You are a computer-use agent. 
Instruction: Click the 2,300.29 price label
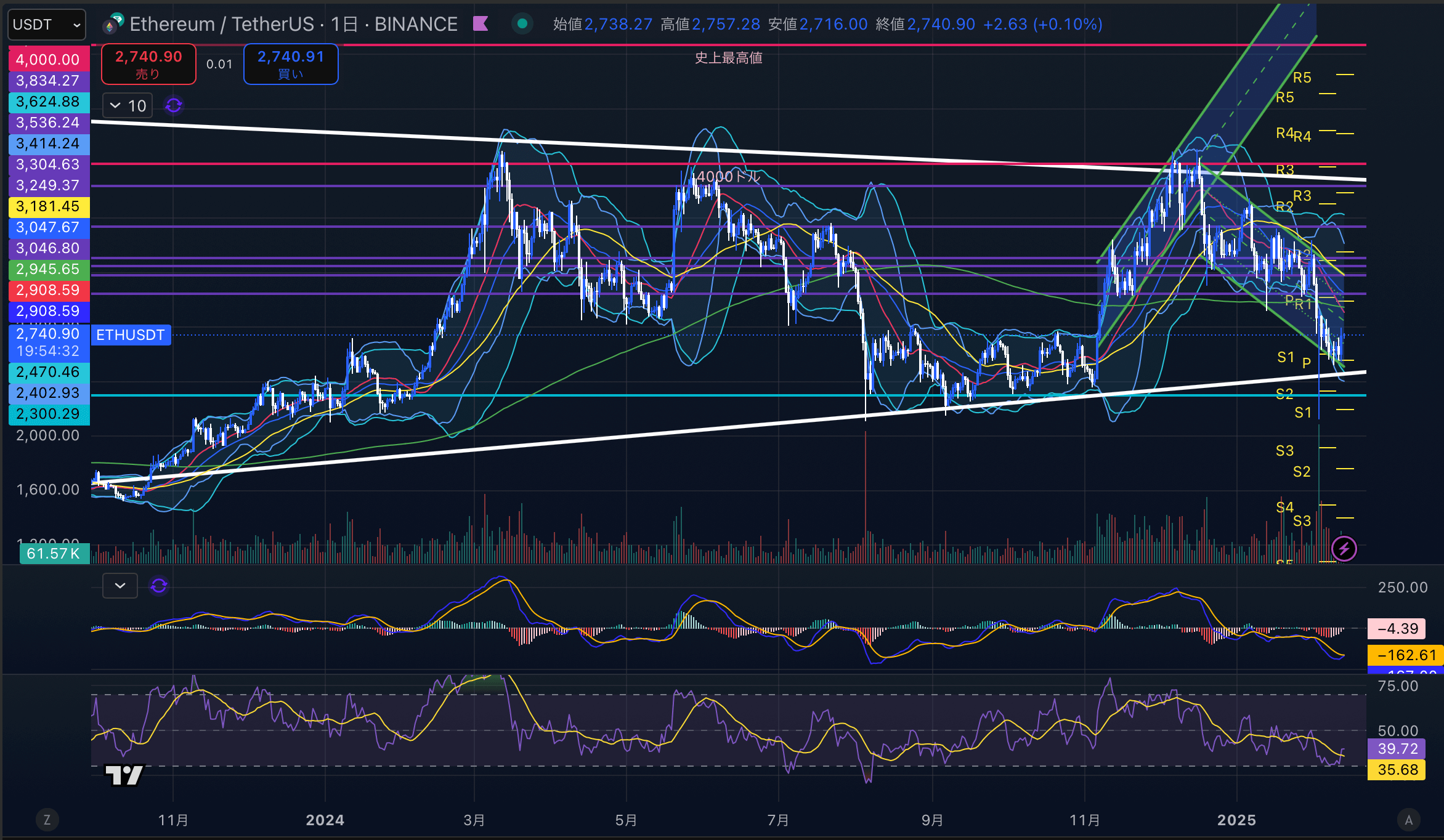point(49,414)
